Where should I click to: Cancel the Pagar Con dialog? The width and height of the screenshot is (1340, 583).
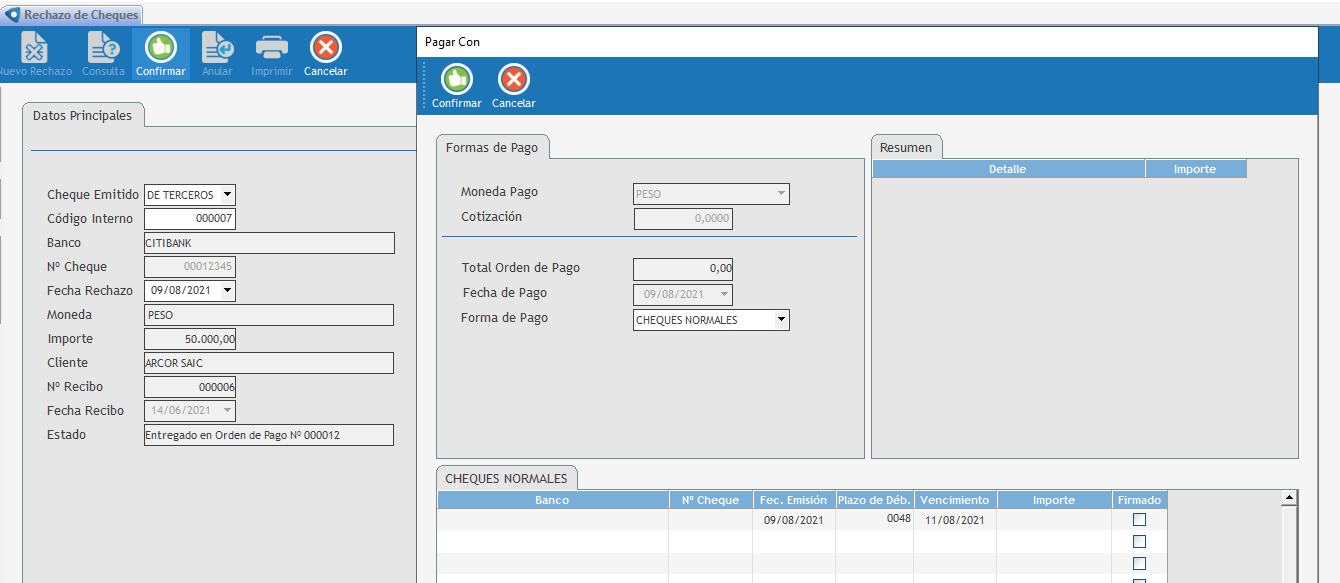tap(513, 81)
